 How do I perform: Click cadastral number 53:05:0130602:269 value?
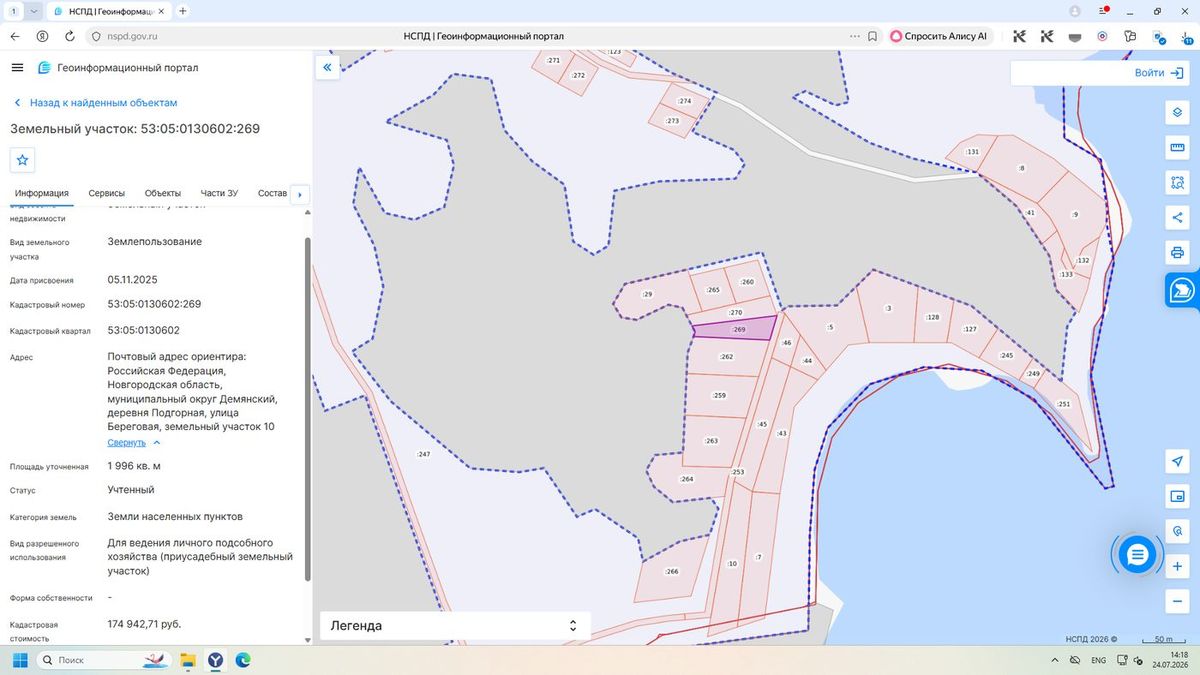pos(154,304)
